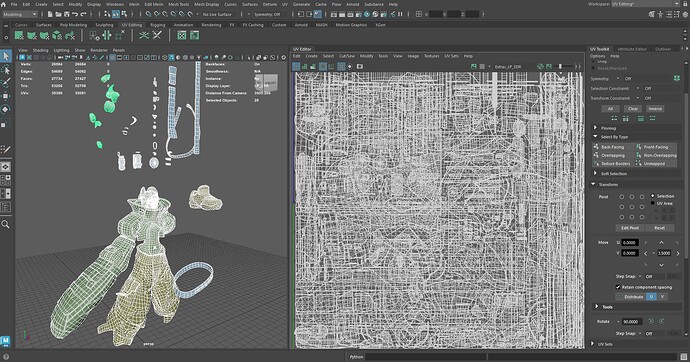Switch to the Attribute Editor tab

[632, 49]
